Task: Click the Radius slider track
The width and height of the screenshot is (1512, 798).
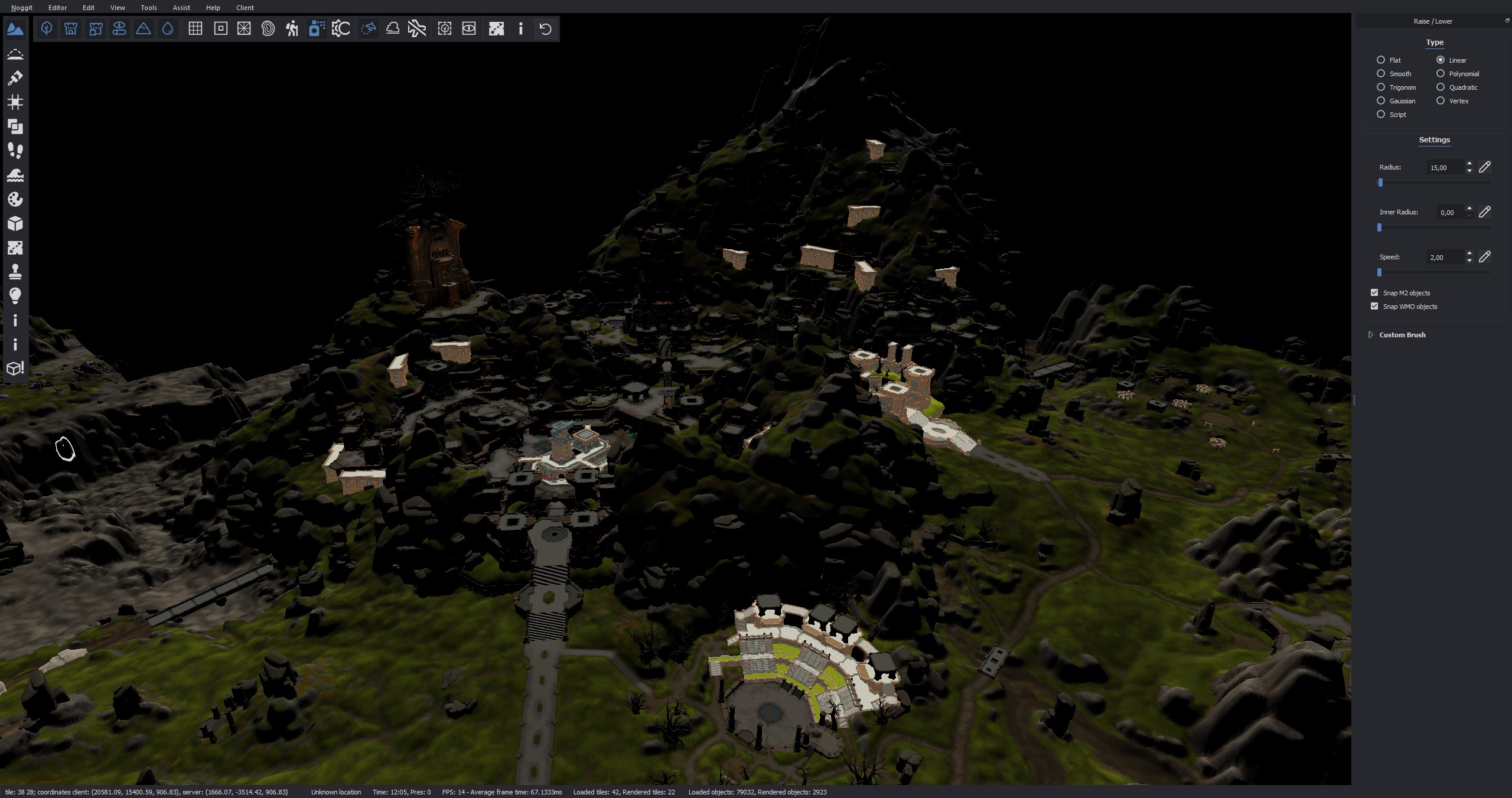Action: click(x=1435, y=183)
